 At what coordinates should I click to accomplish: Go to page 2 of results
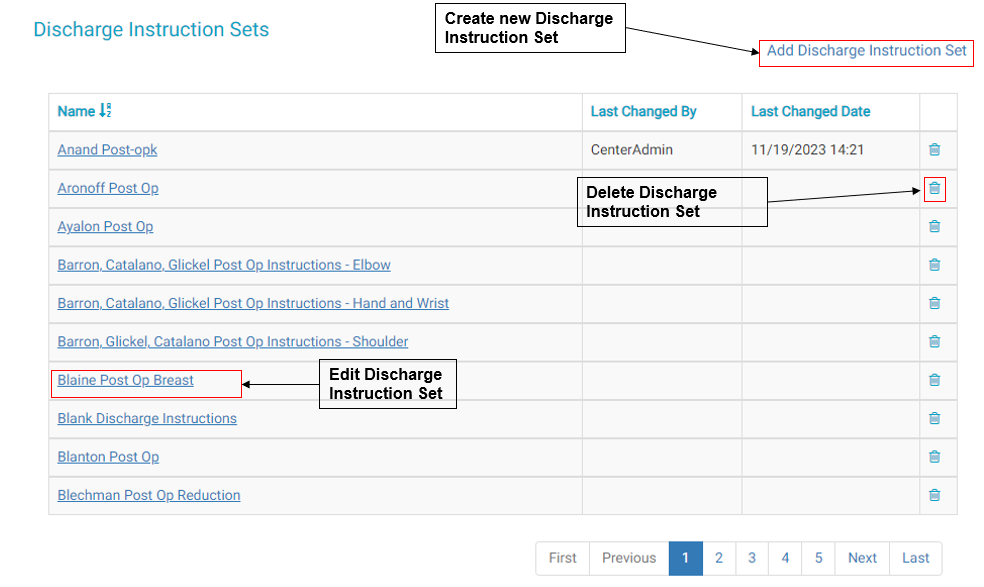(718, 558)
